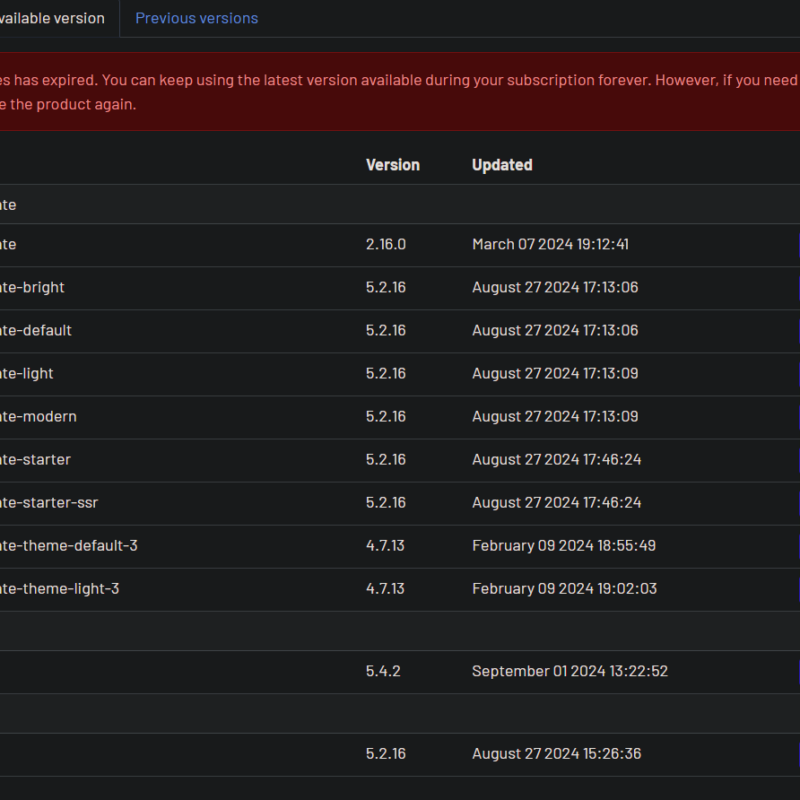Image resolution: width=800 pixels, height=800 pixels.
Task: Click the package name ending in -modern
Action: (x=38, y=417)
